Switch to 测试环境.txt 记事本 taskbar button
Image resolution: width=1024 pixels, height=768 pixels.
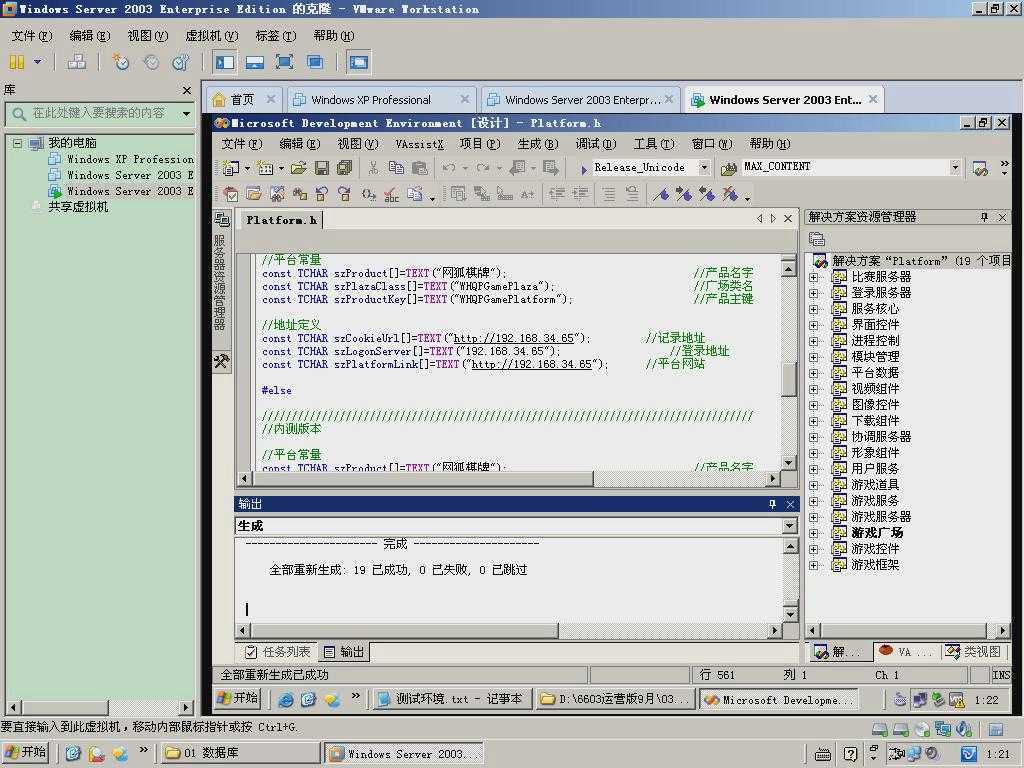451,699
